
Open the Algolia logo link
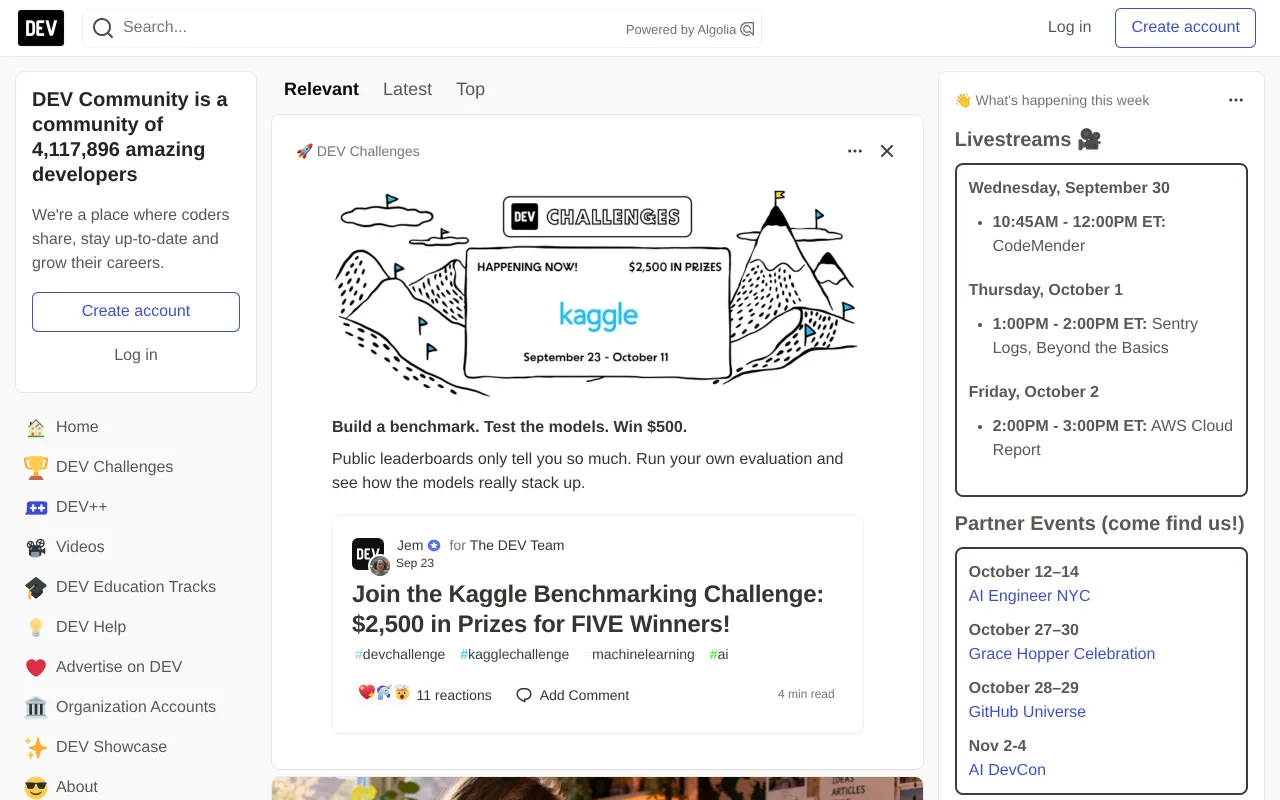point(747,29)
